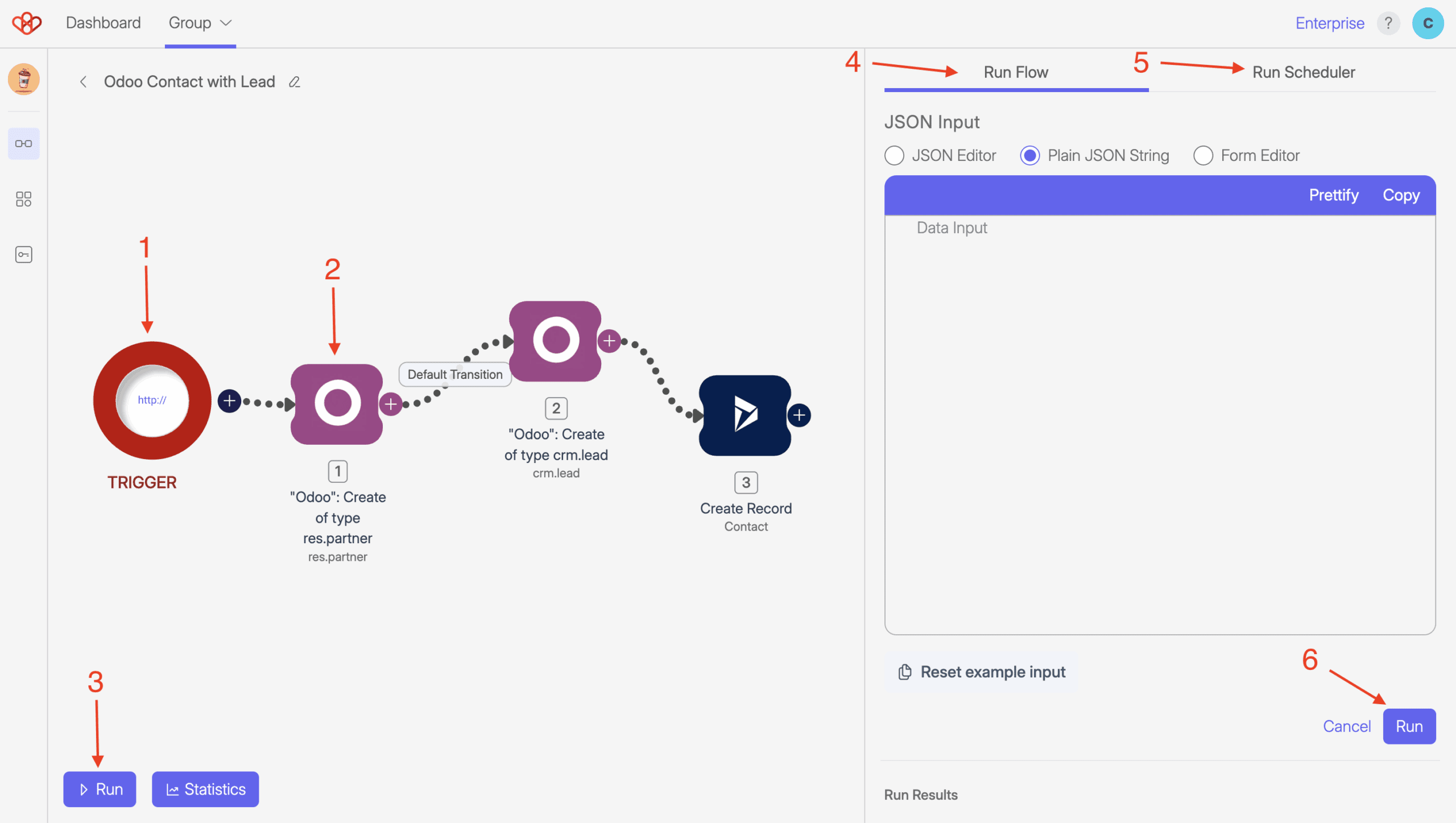The width and height of the screenshot is (1456, 823).
Task: Click the Run button below the canvas
Action: point(100,789)
